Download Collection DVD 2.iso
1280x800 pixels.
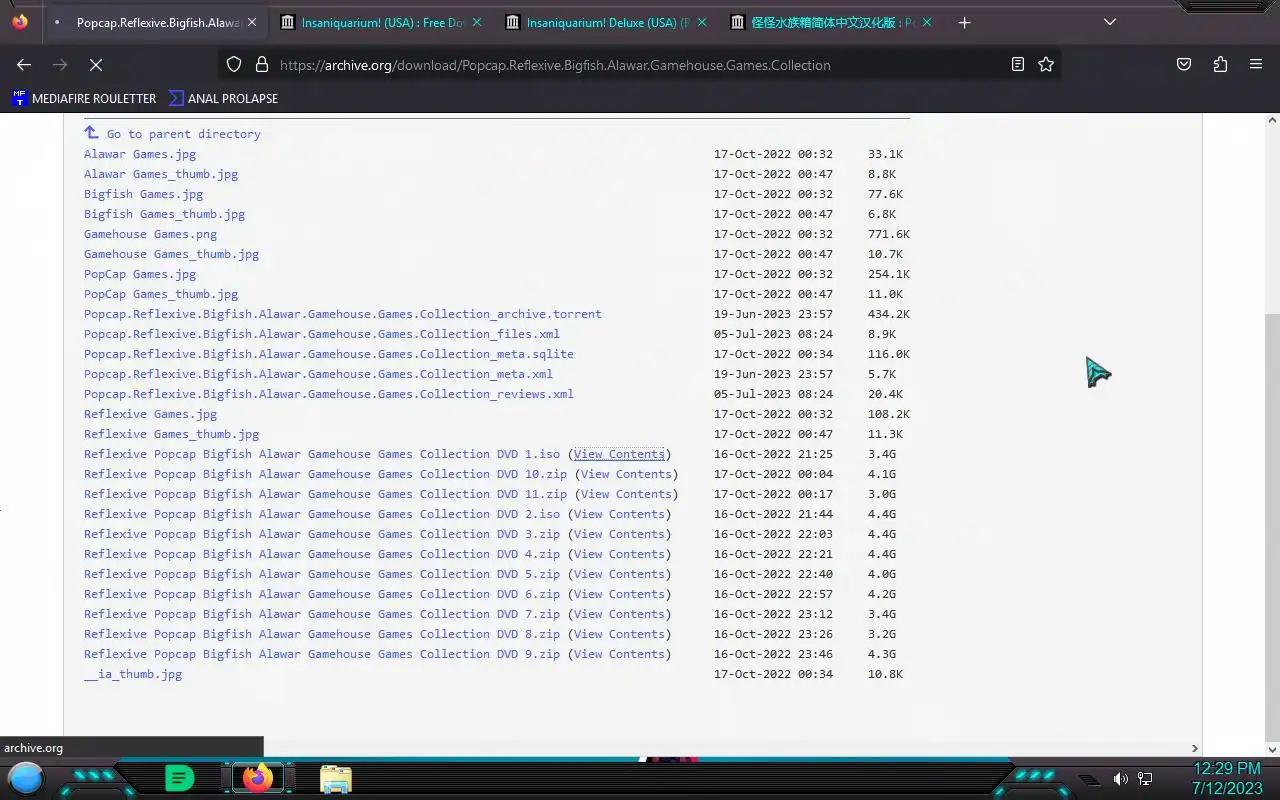click(322, 514)
